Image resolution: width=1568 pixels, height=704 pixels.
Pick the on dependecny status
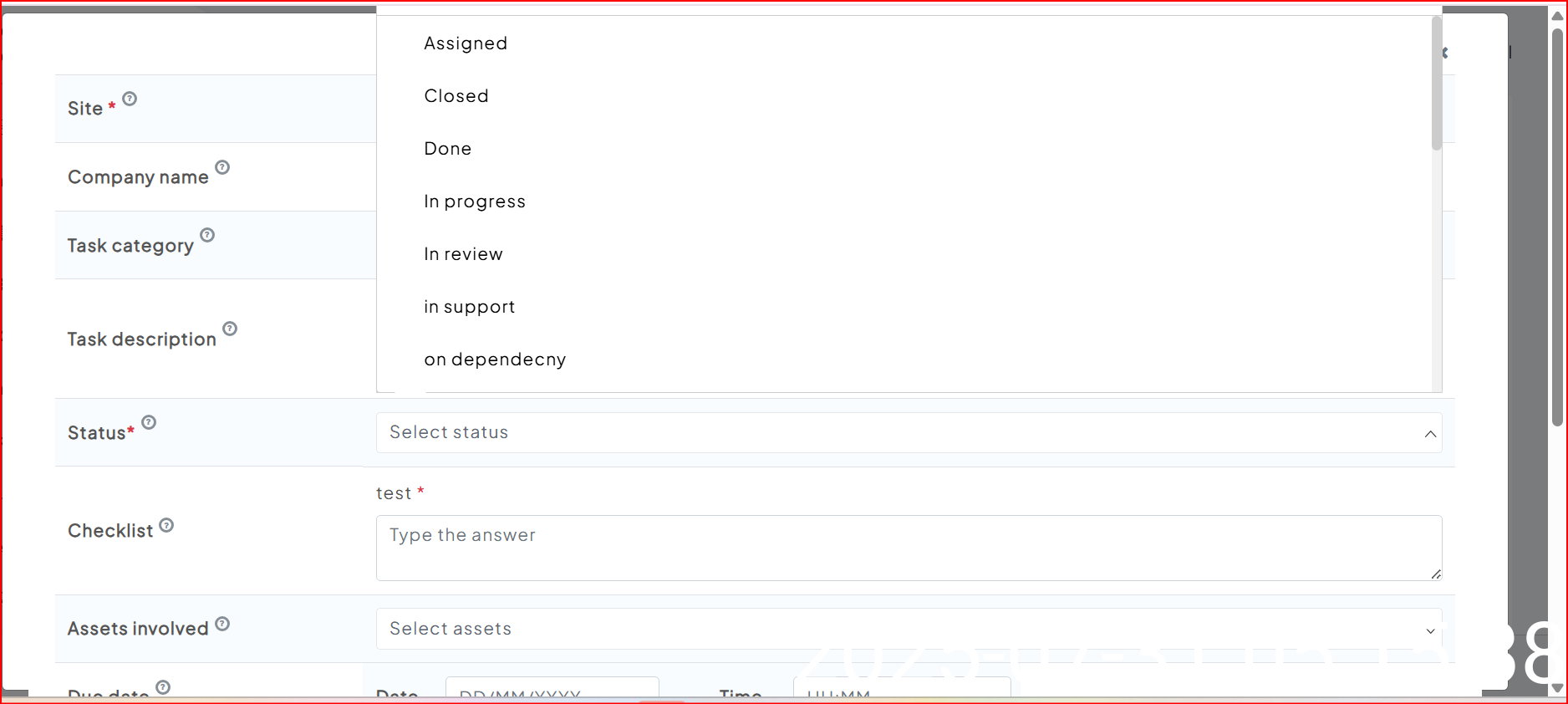(x=495, y=360)
